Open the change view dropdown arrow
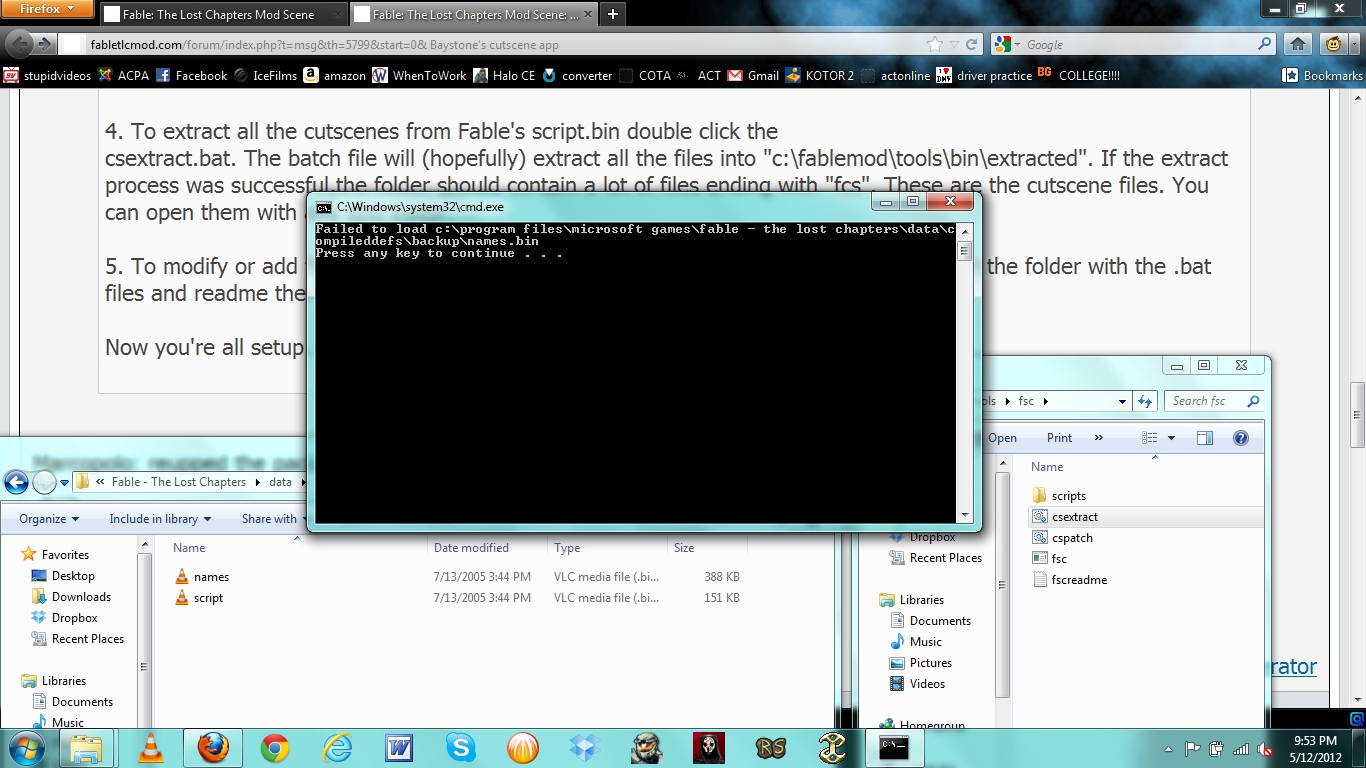This screenshot has width=1366, height=768. coord(1171,438)
